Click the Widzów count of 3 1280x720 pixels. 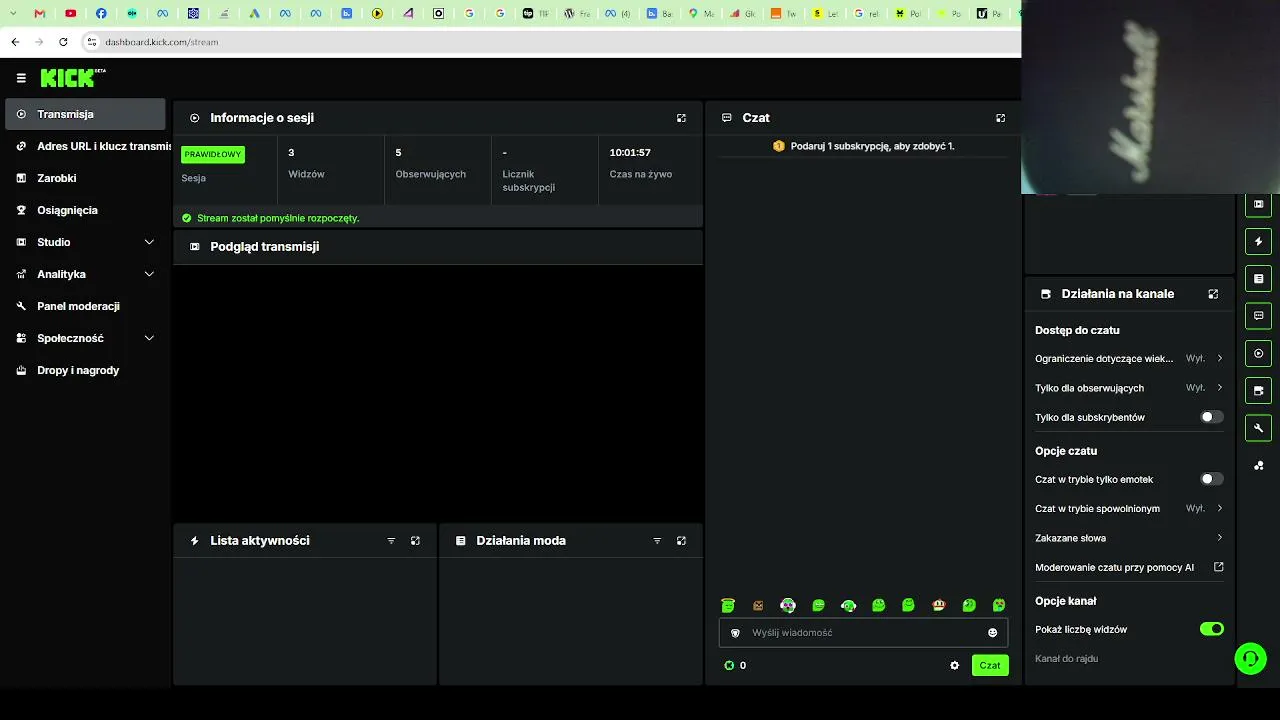pyautogui.click(x=291, y=153)
